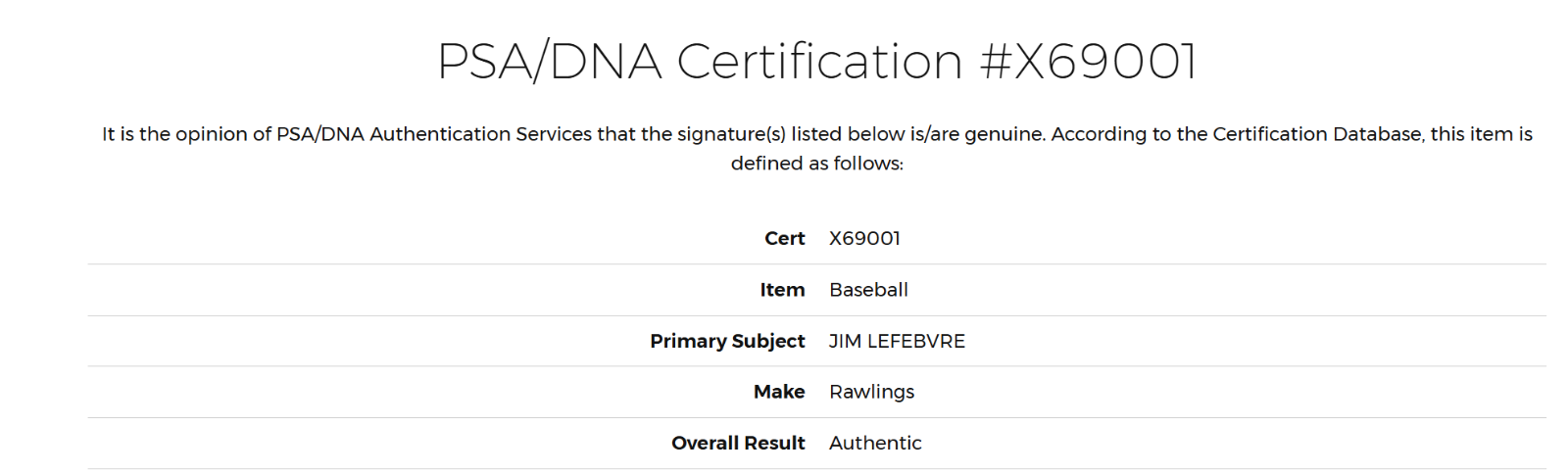This screenshot has width=1568, height=474.
Task: Select the JIM LEFEBVRE subject name
Action: pos(897,341)
